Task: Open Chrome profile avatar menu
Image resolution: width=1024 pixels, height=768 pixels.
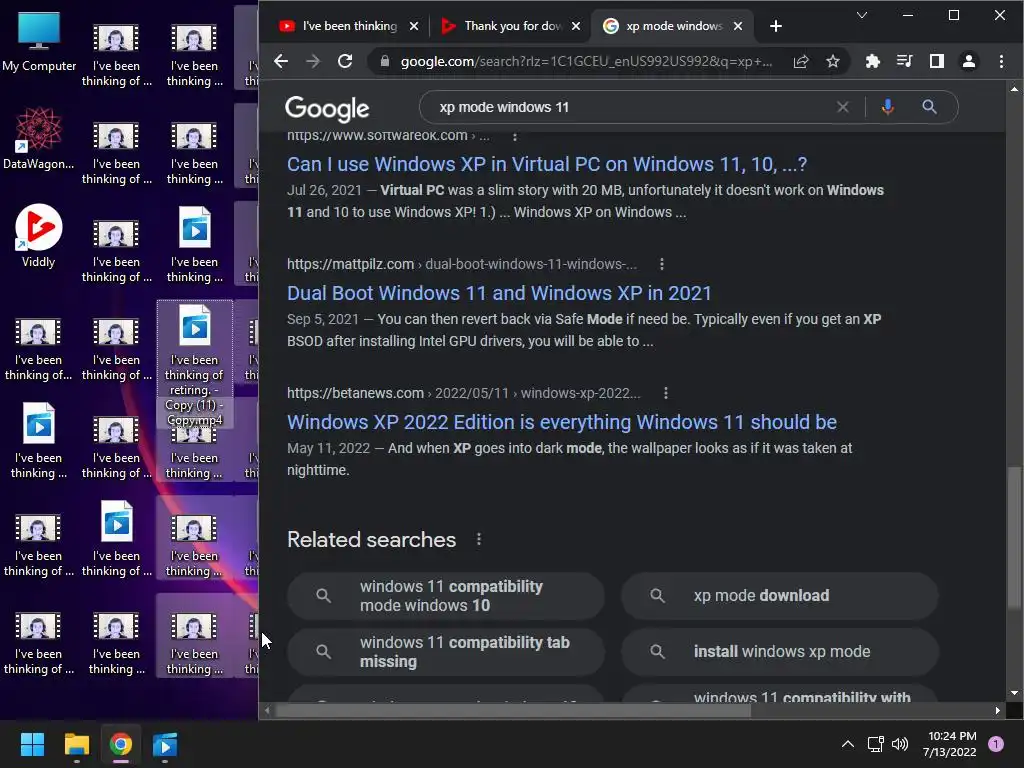Action: coord(968,61)
